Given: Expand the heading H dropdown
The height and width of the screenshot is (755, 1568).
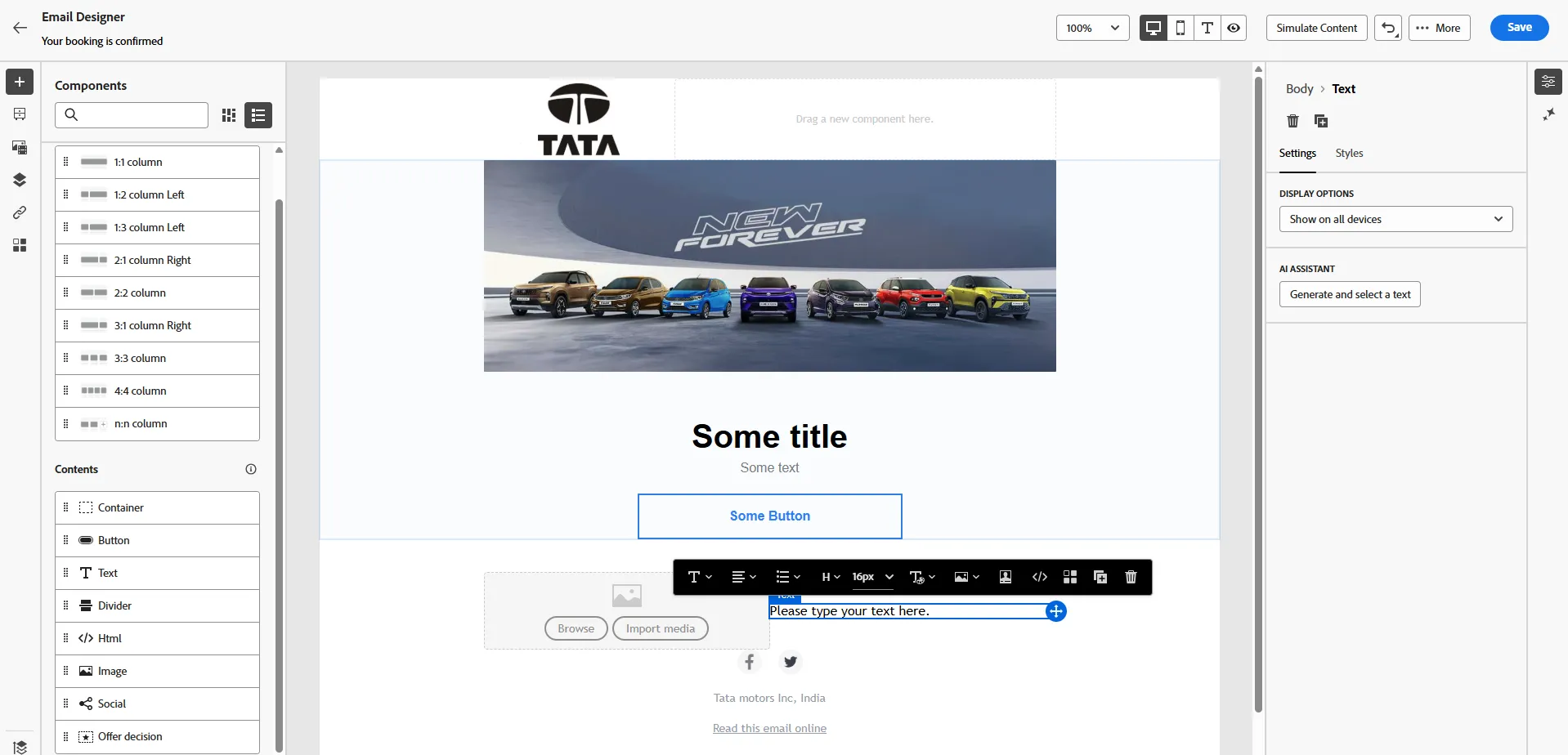Looking at the screenshot, I should click(831, 577).
